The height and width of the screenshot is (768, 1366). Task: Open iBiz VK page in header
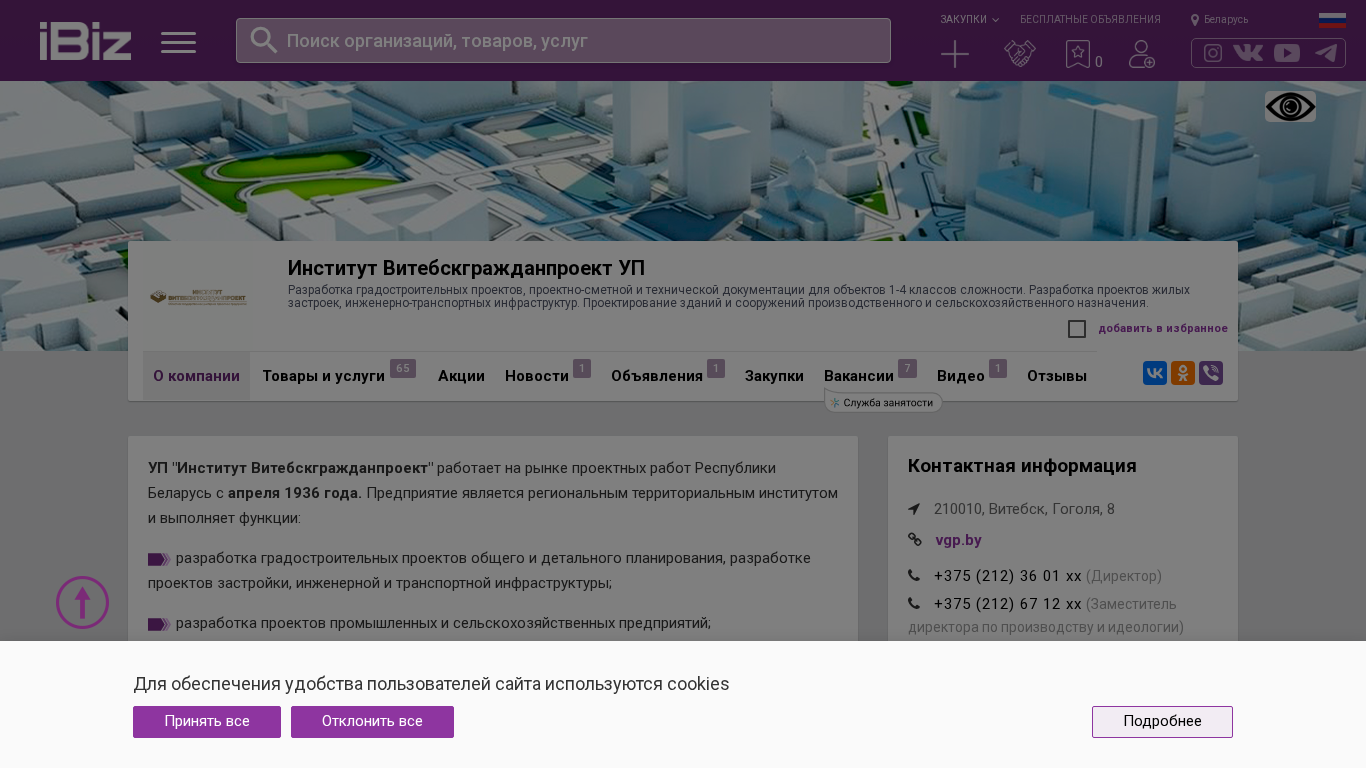1248,53
